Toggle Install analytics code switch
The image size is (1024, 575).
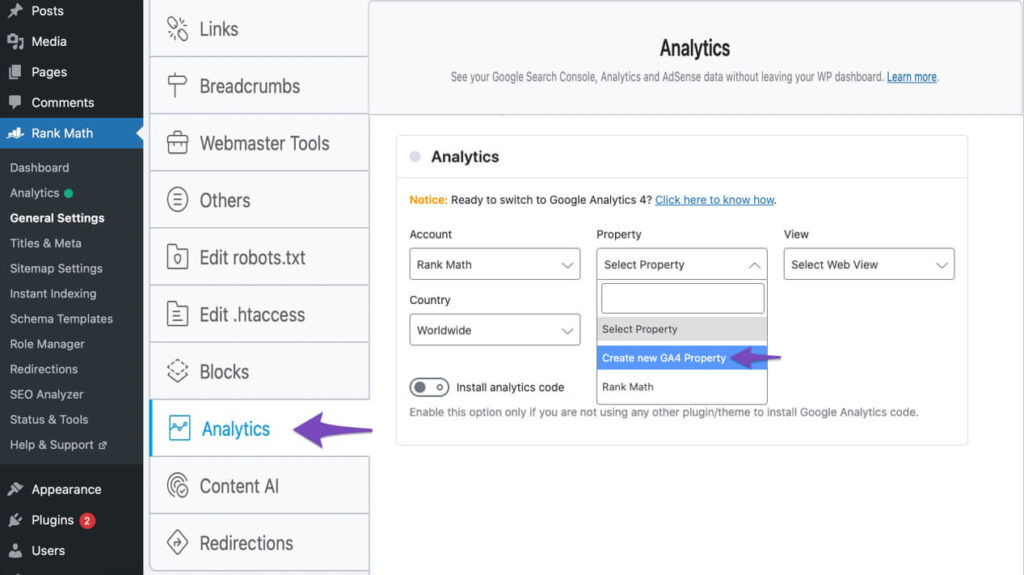[429, 387]
